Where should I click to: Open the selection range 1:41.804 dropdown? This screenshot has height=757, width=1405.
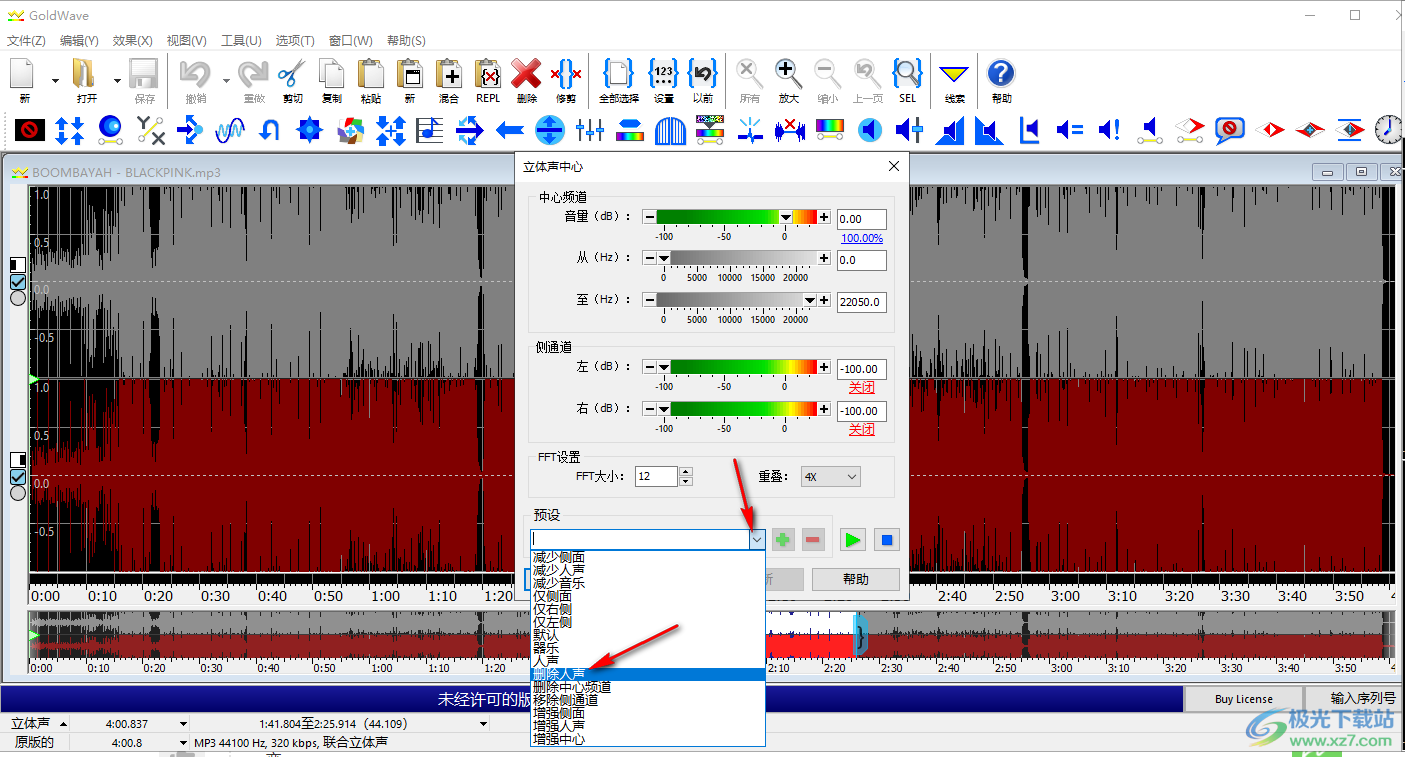484,724
